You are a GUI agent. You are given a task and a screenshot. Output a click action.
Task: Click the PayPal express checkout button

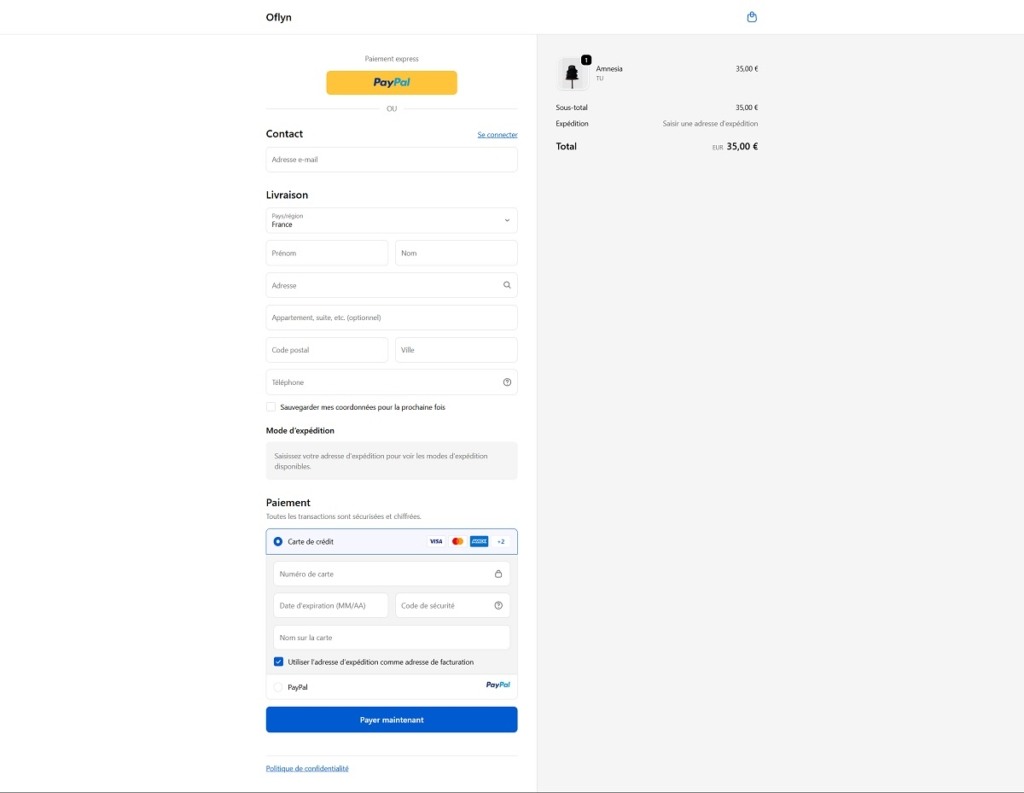coord(391,83)
